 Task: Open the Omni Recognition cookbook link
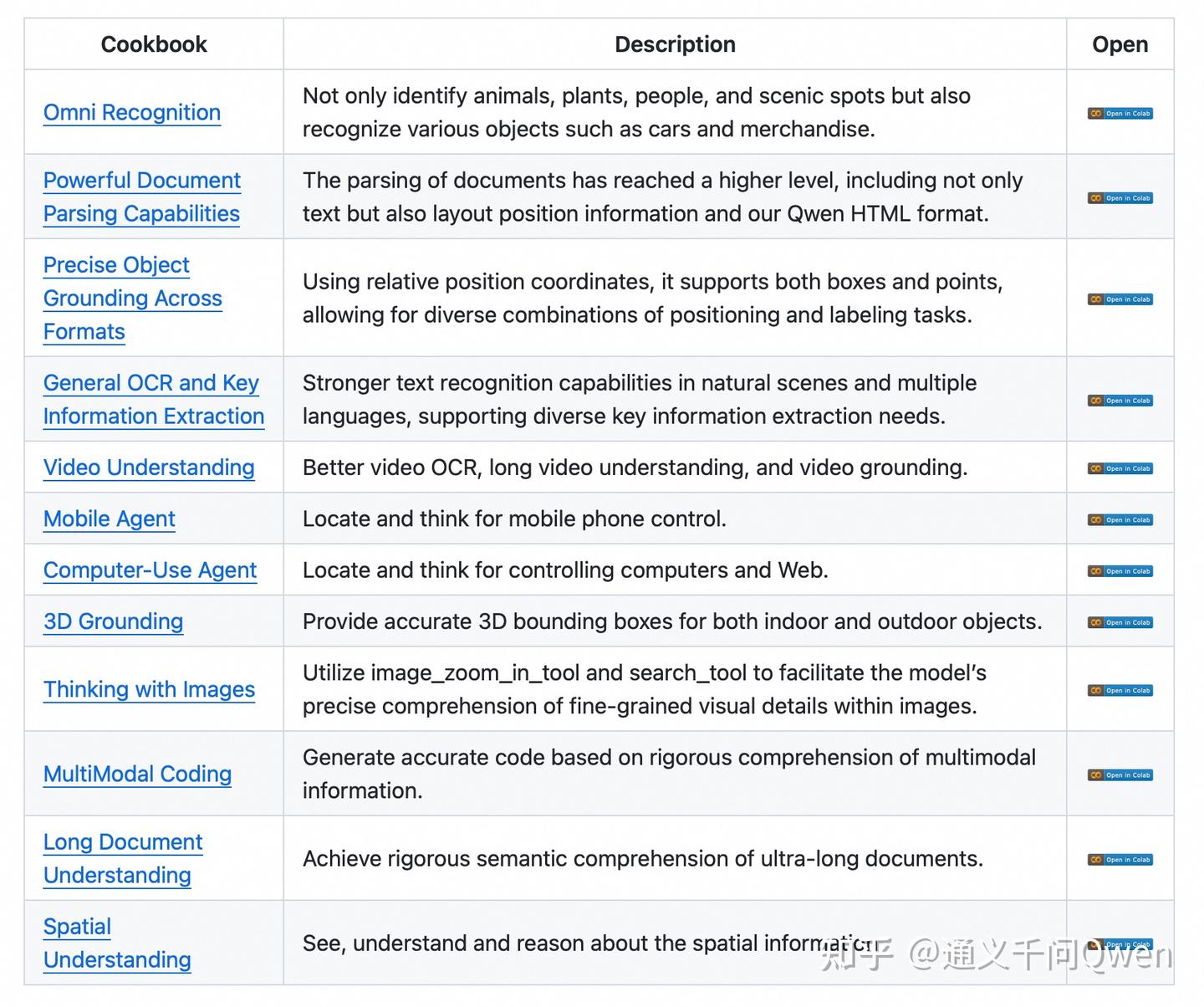132,112
